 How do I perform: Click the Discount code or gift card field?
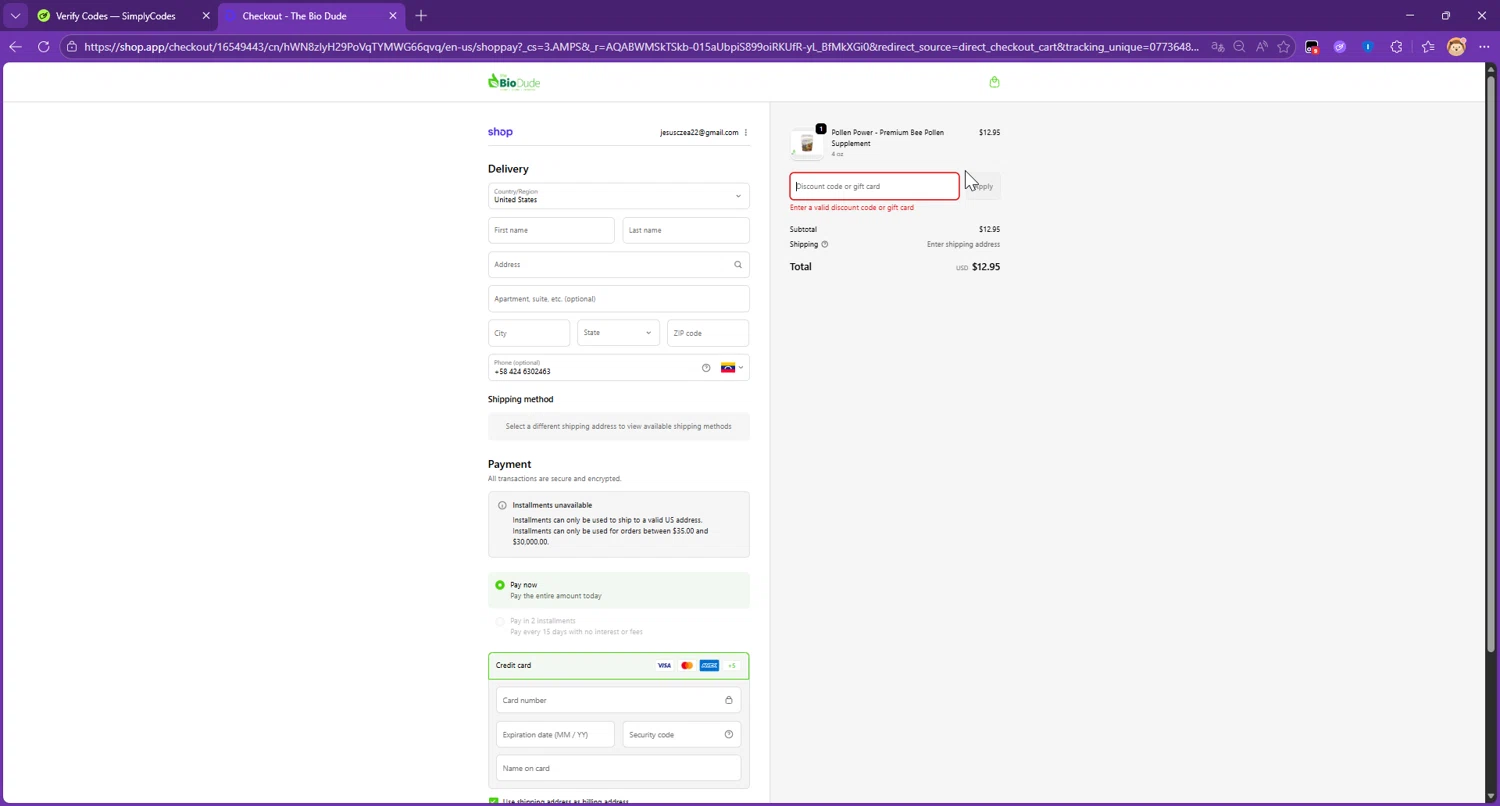pos(874,186)
